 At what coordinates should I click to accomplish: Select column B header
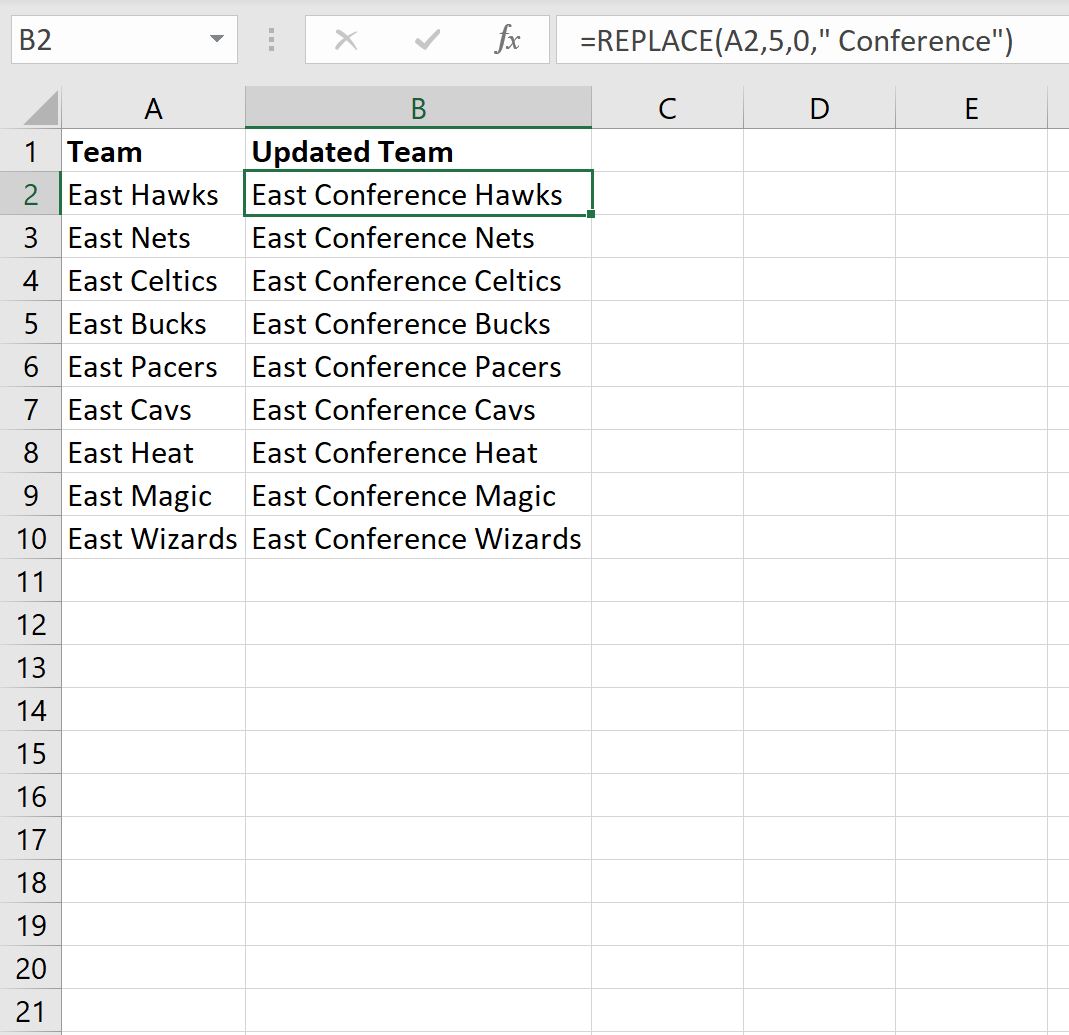point(419,108)
